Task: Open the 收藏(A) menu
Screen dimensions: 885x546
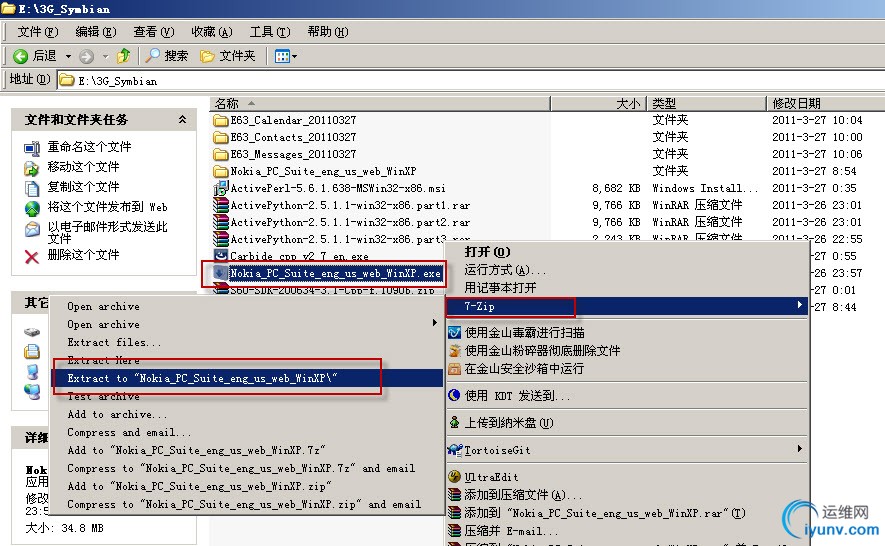Action: 212,32
